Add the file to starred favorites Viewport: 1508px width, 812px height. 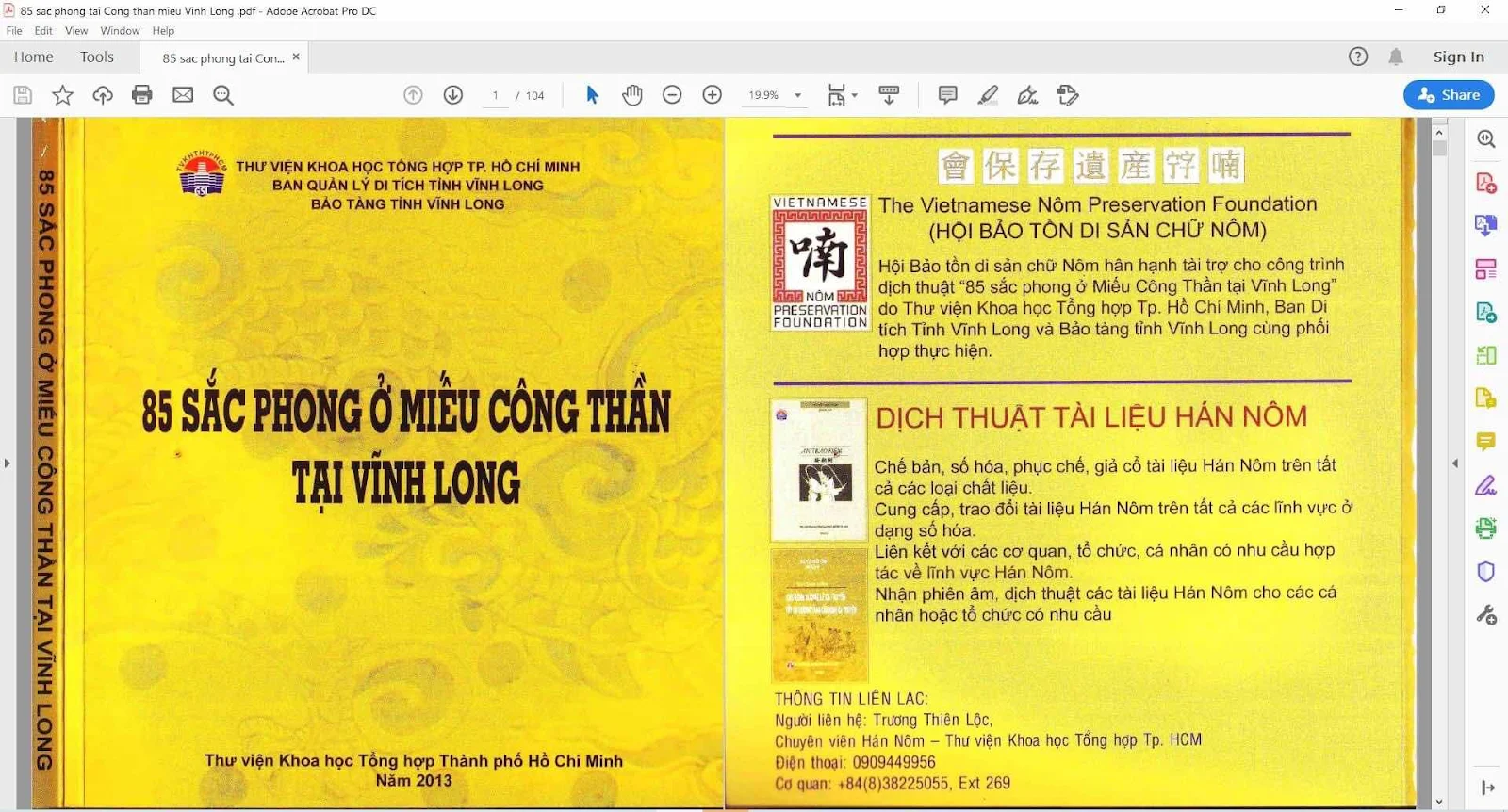click(x=62, y=95)
